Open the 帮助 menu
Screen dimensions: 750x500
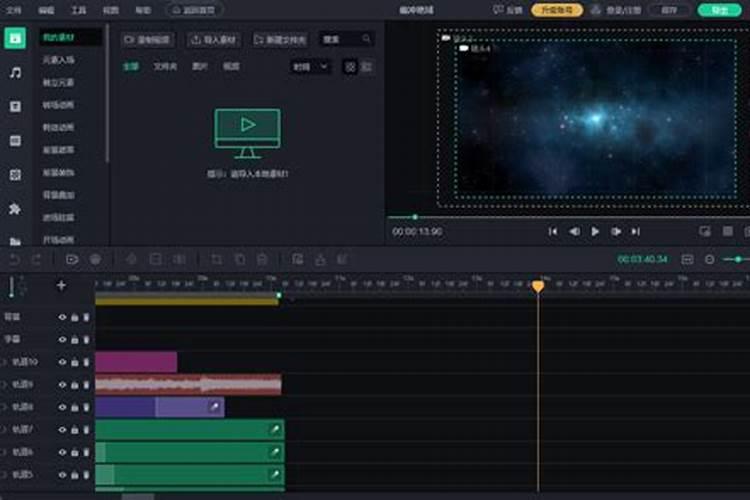143,10
